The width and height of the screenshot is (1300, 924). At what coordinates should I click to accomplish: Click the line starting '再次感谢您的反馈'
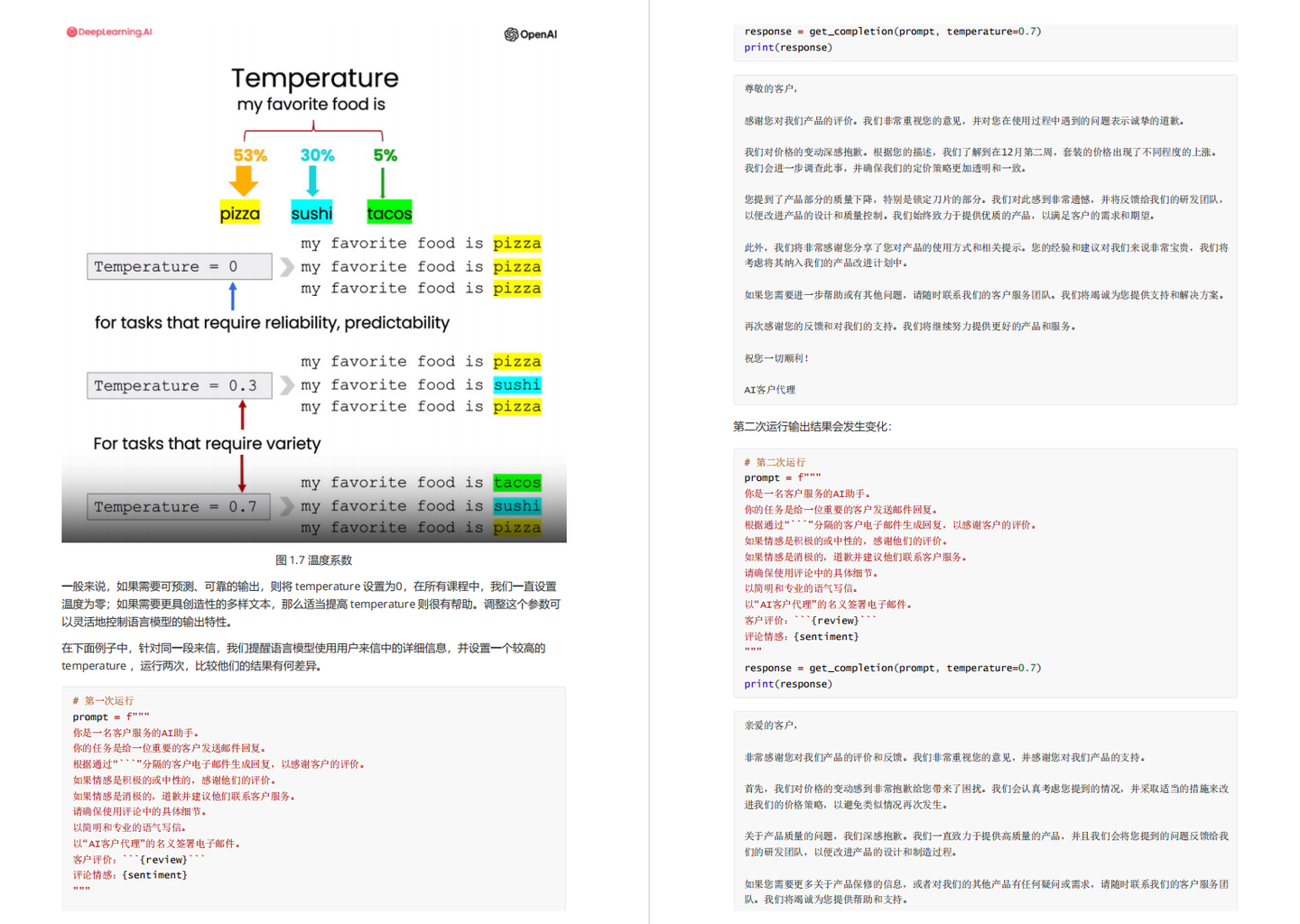coord(911,327)
